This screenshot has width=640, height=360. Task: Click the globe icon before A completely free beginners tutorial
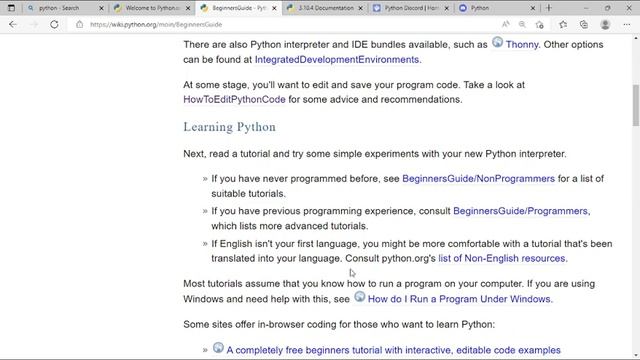(x=218, y=347)
